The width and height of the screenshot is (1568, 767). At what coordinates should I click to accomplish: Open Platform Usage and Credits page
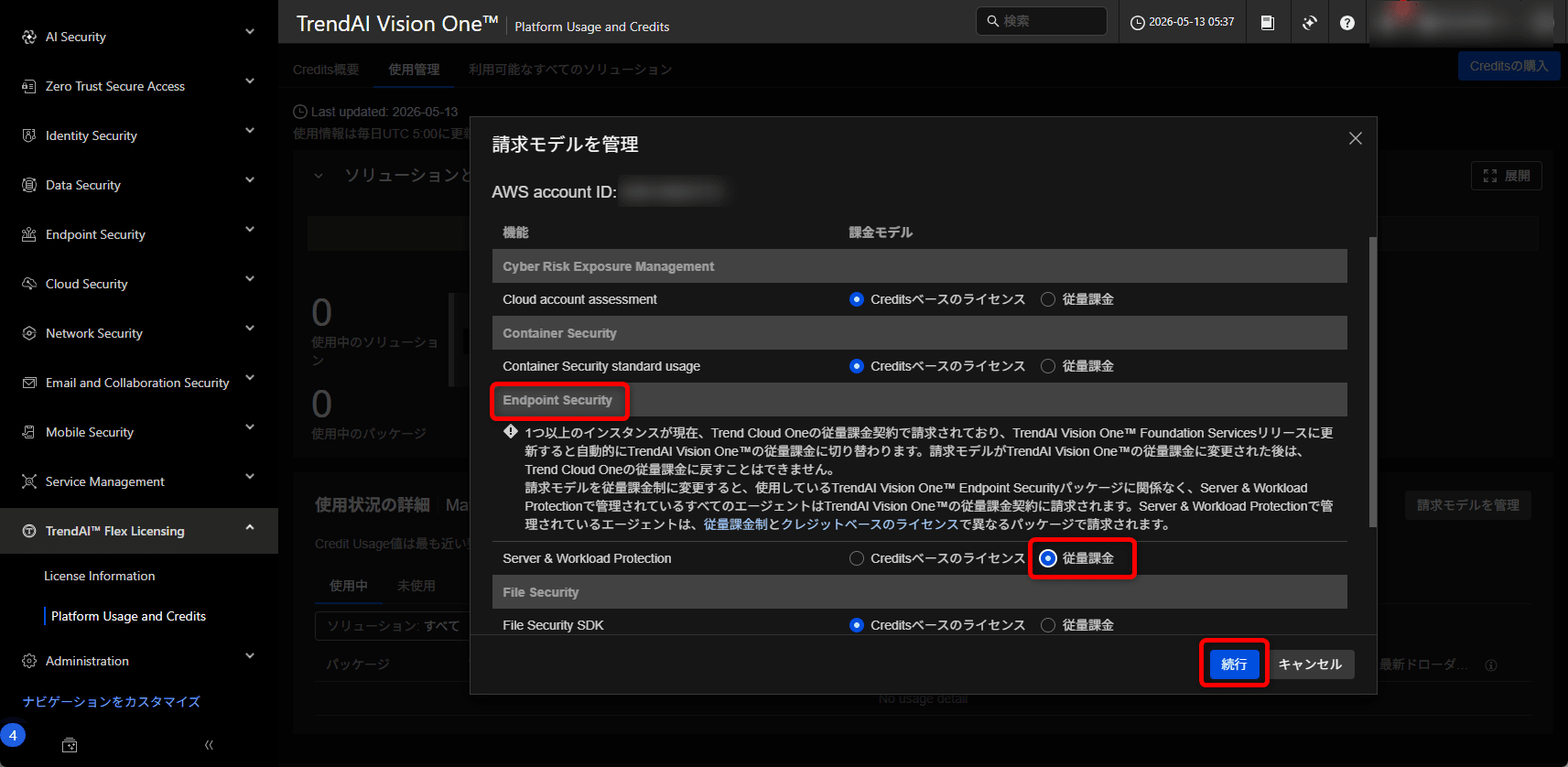[128, 616]
